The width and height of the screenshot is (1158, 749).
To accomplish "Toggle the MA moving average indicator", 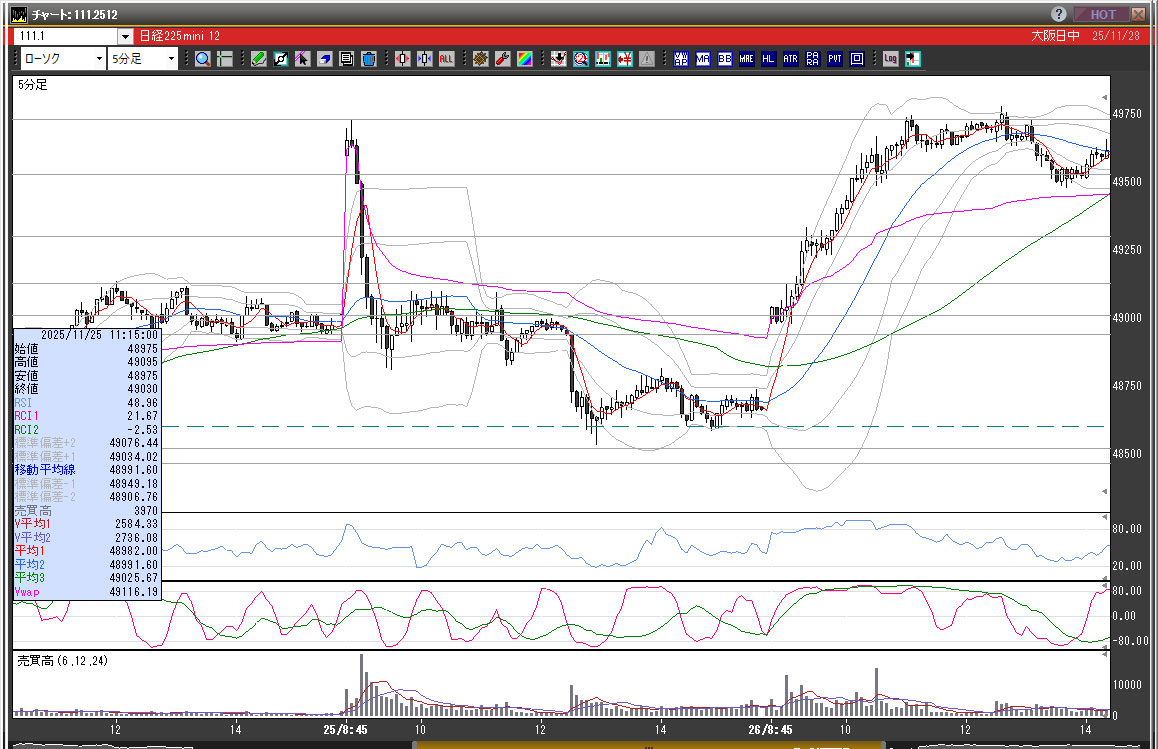I will click(703, 59).
